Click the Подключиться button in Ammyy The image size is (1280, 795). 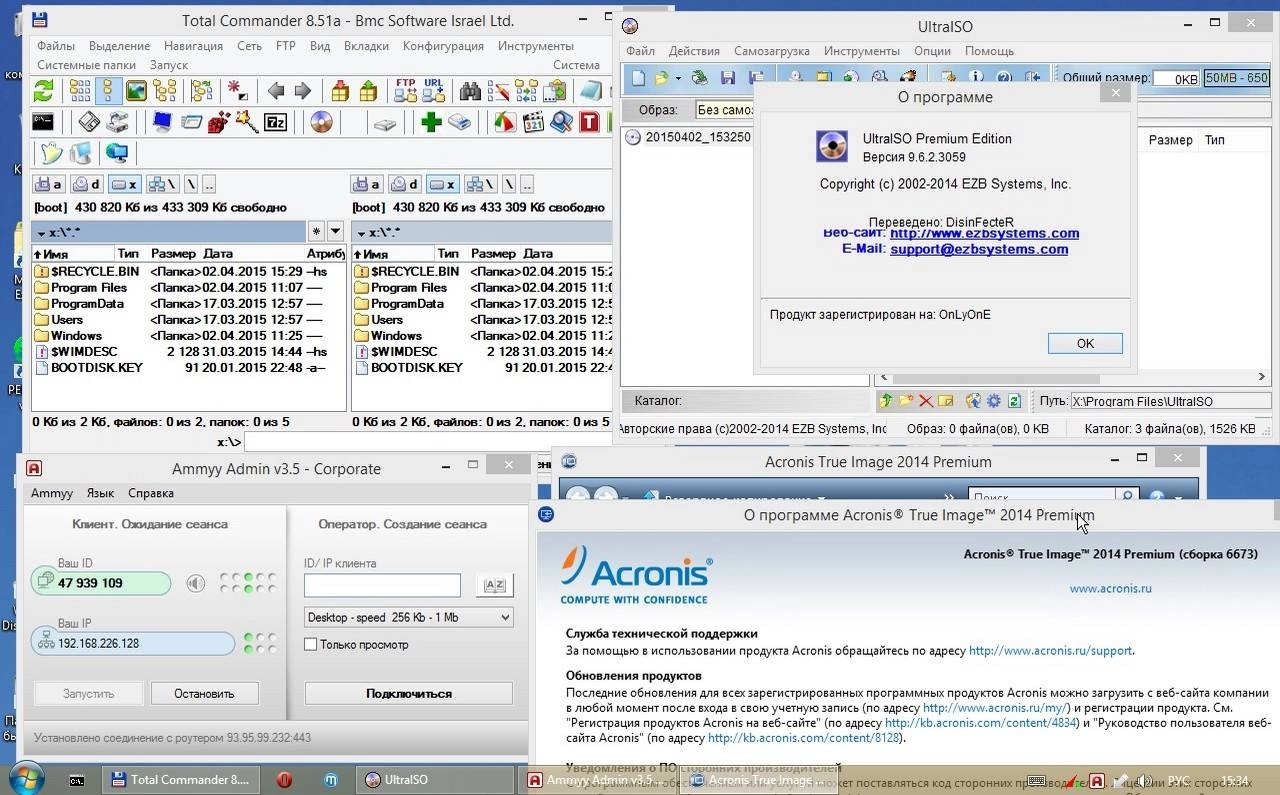point(408,693)
